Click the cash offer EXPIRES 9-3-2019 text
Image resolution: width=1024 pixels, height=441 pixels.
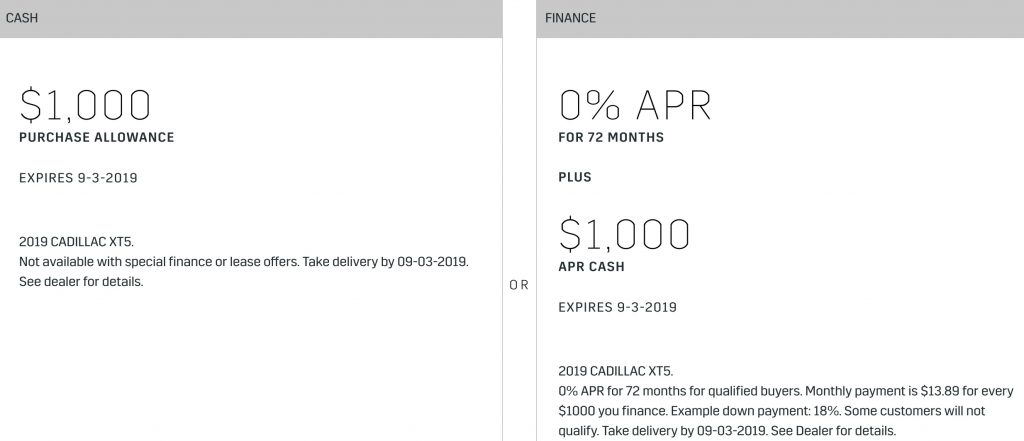[x=78, y=178]
